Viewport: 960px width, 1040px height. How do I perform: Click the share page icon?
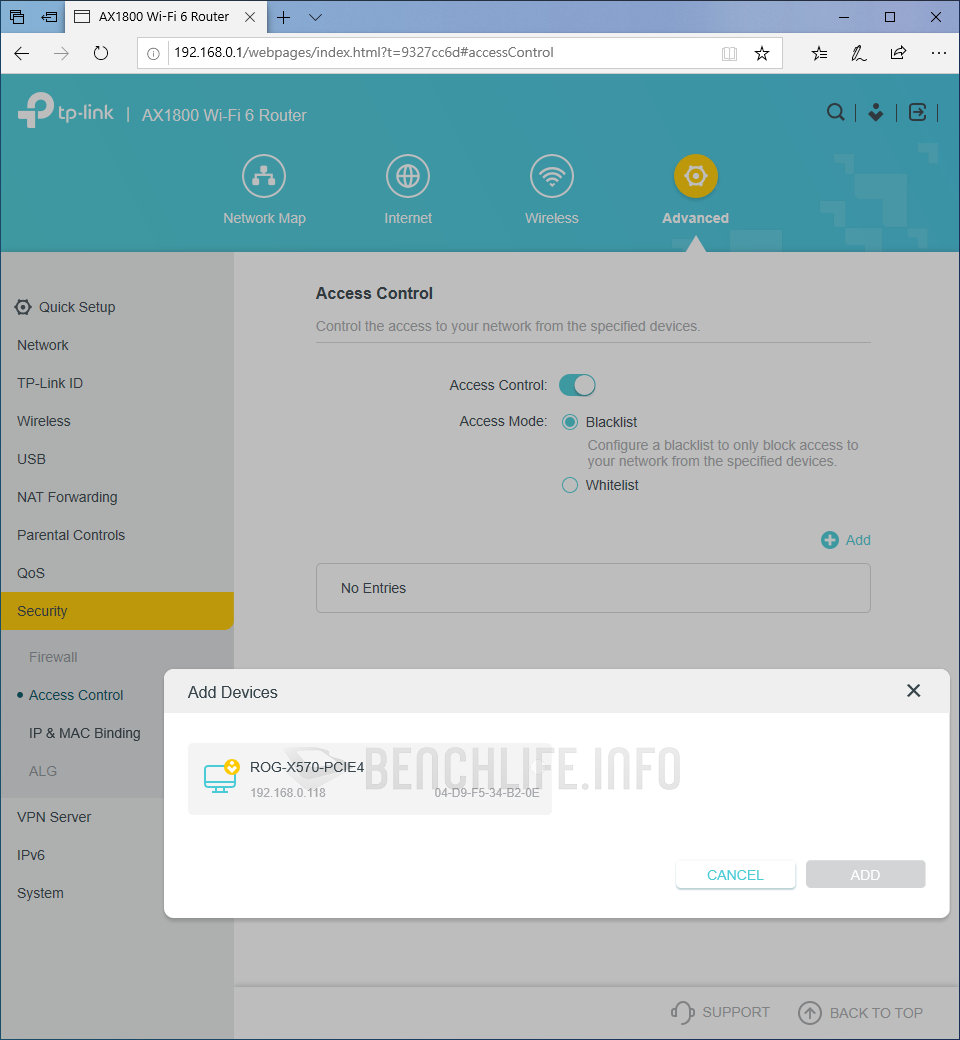click(x=898, y=53)
